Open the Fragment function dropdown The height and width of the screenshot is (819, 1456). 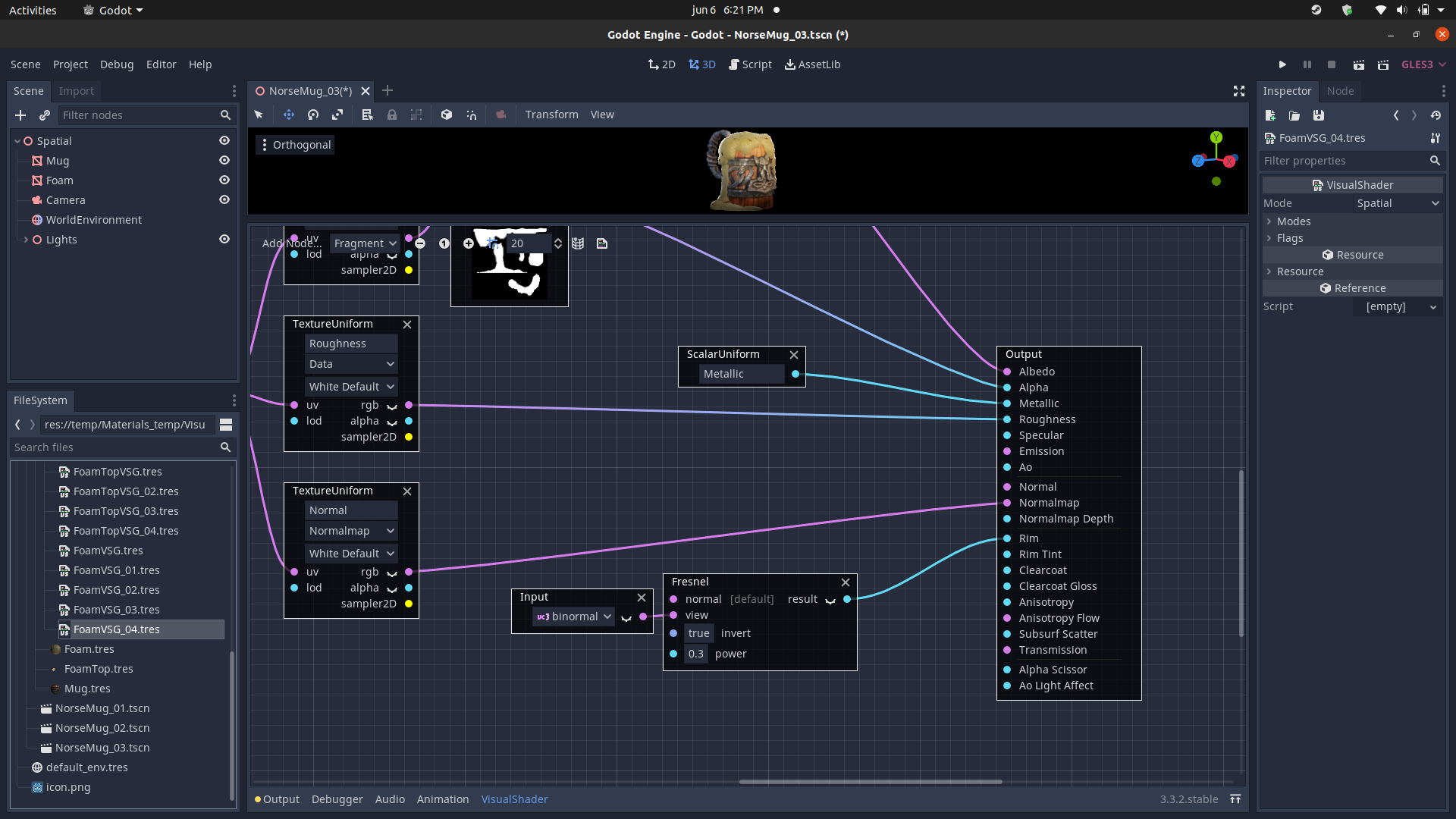365,243
